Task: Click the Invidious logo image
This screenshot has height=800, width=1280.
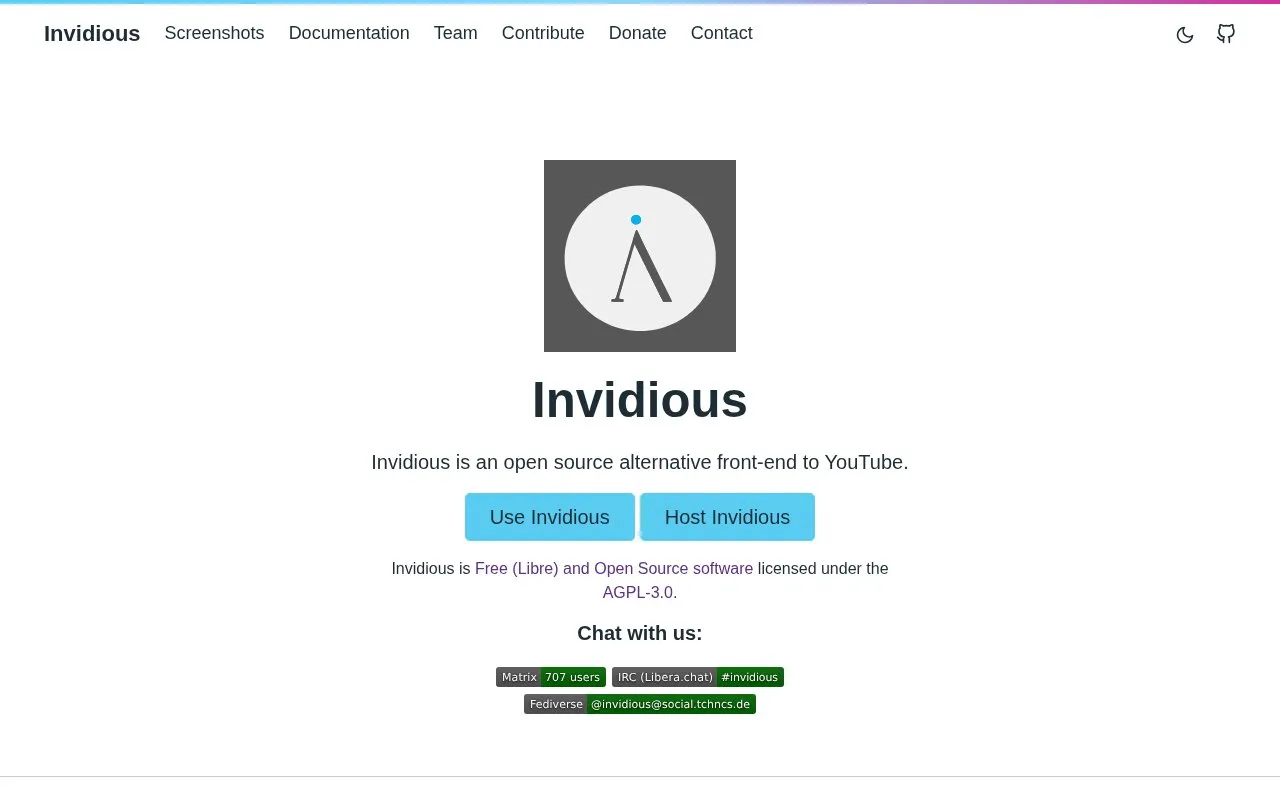Action: 640,256
